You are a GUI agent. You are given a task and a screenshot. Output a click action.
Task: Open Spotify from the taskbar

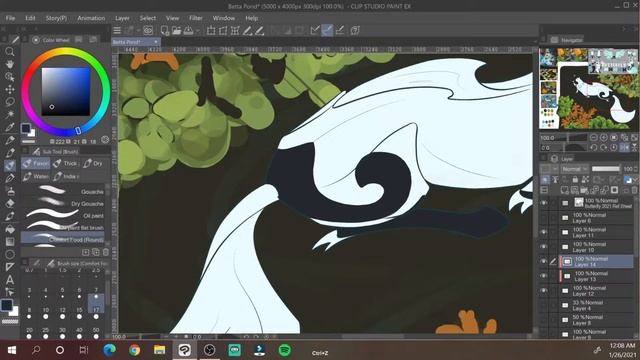tap(285, 350)
